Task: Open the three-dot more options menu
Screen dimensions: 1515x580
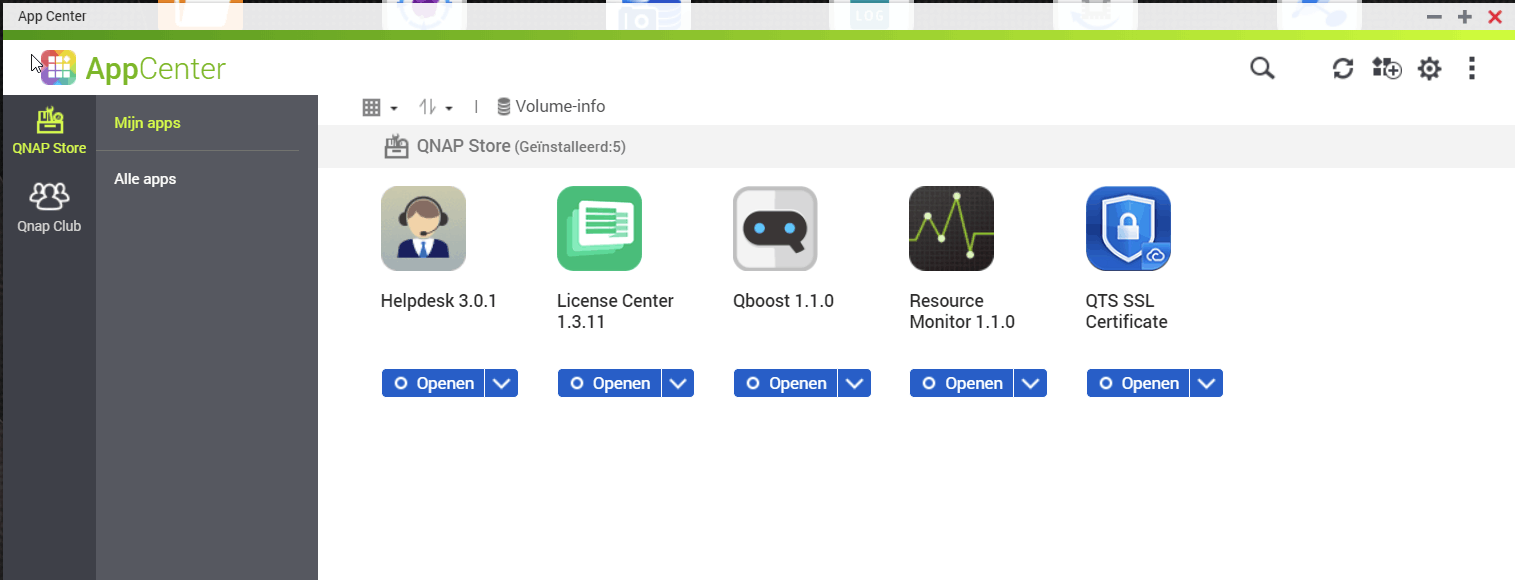Action: (x=1472, y=68)
